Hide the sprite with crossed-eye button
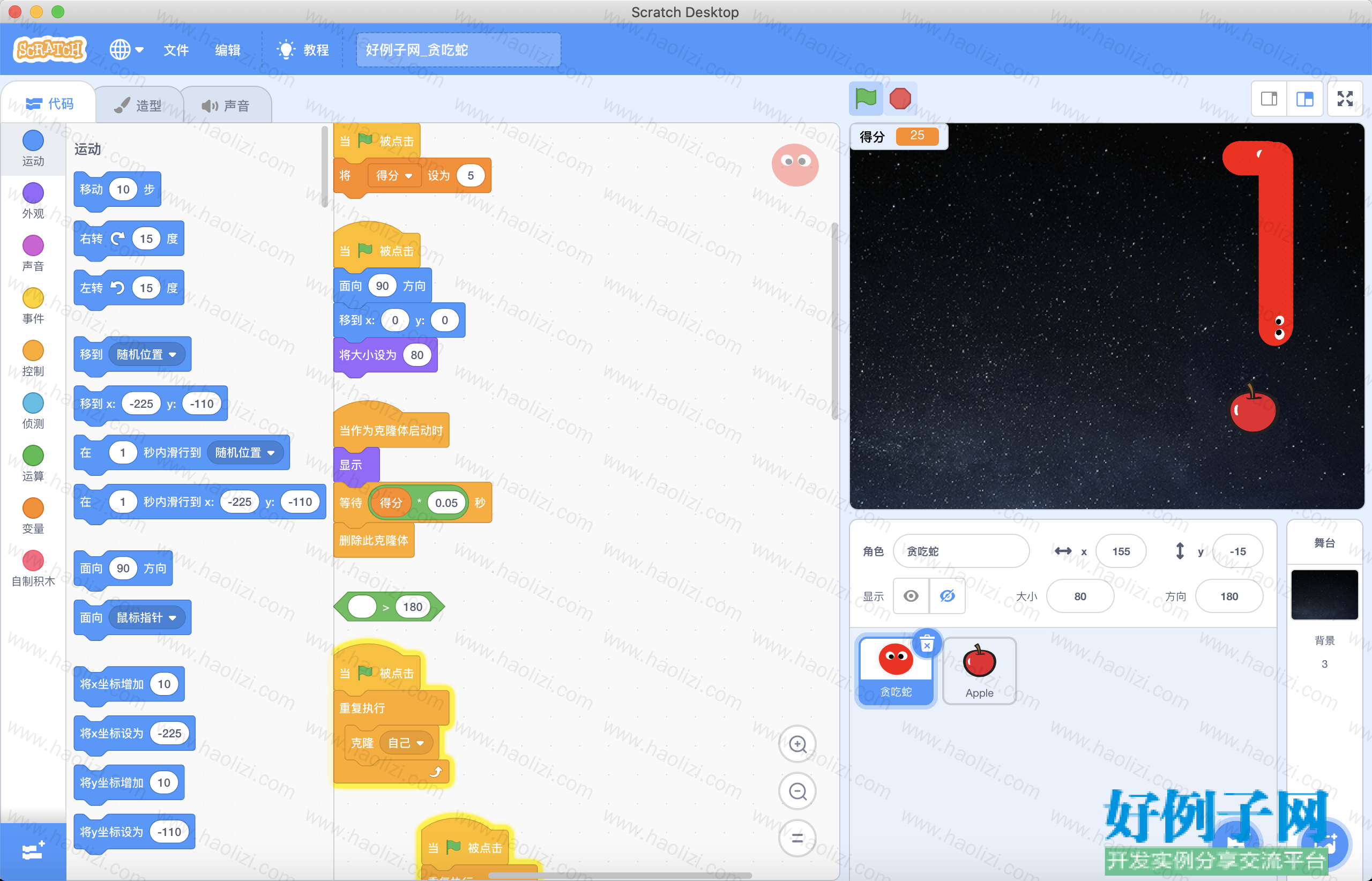 [x=948, y=596]
